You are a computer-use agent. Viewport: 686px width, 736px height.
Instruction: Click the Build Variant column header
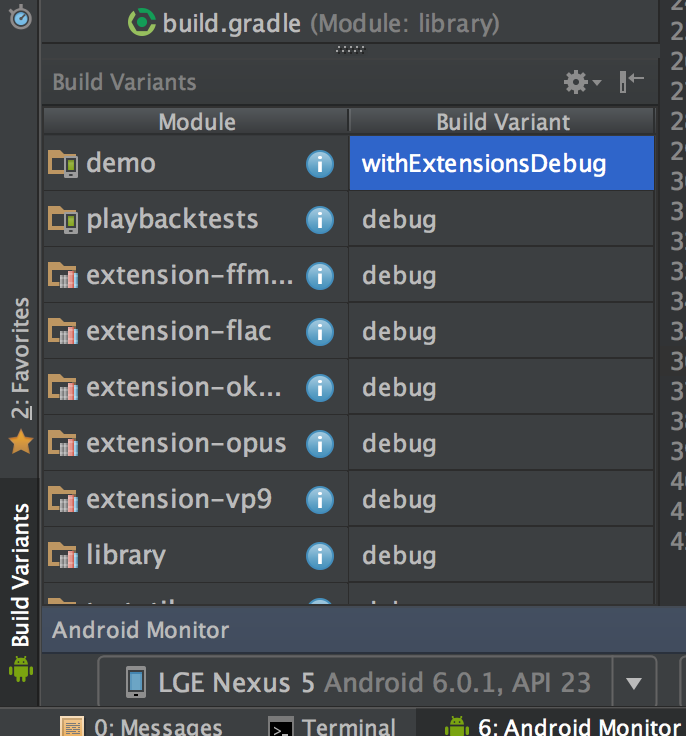tap(502, 122)
